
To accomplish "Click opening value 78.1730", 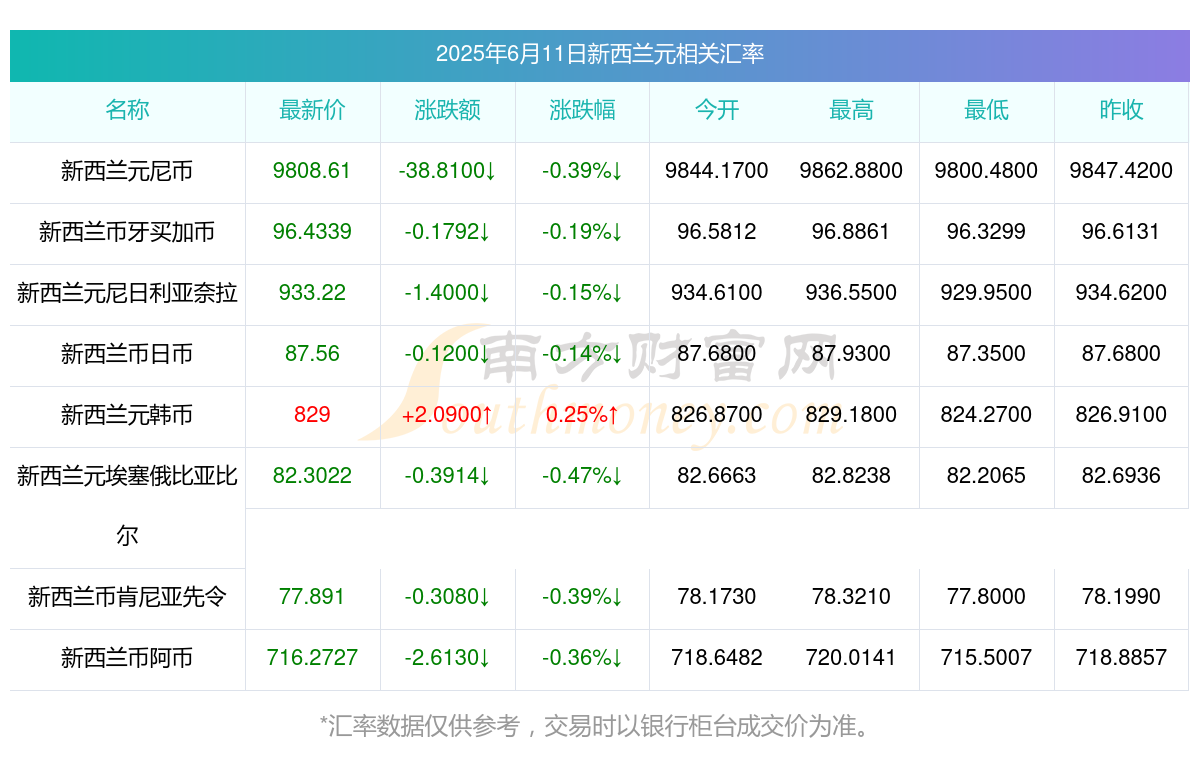I will click(717, 597).
